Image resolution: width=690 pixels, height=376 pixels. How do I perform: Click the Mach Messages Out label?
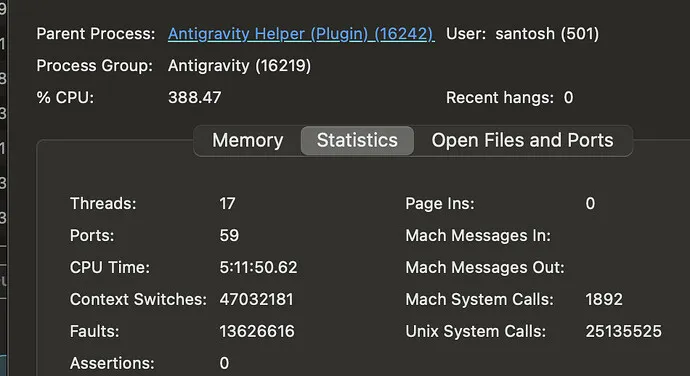click(x=485, y=267)
